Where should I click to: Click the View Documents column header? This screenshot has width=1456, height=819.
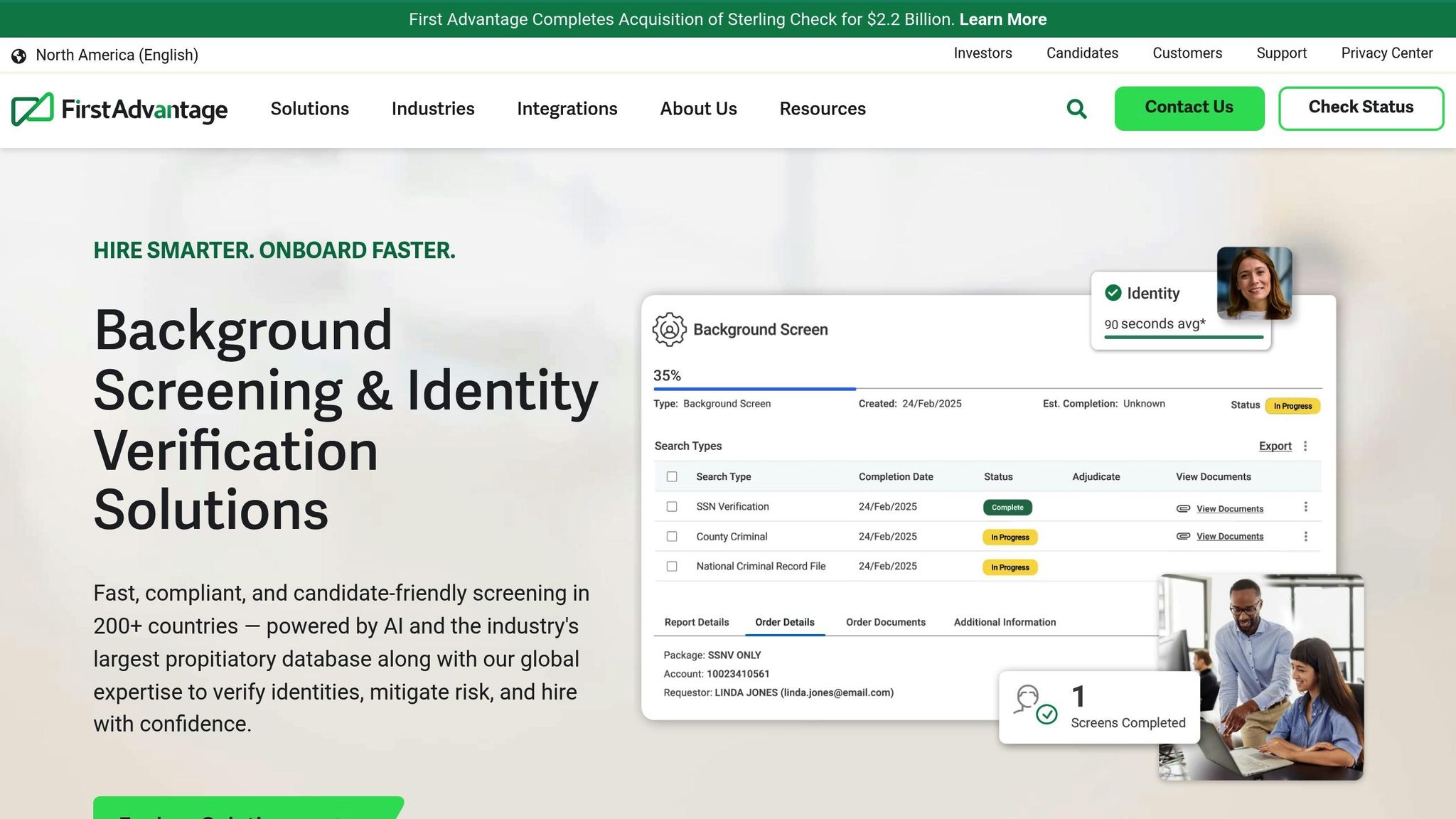[1213, 477]
